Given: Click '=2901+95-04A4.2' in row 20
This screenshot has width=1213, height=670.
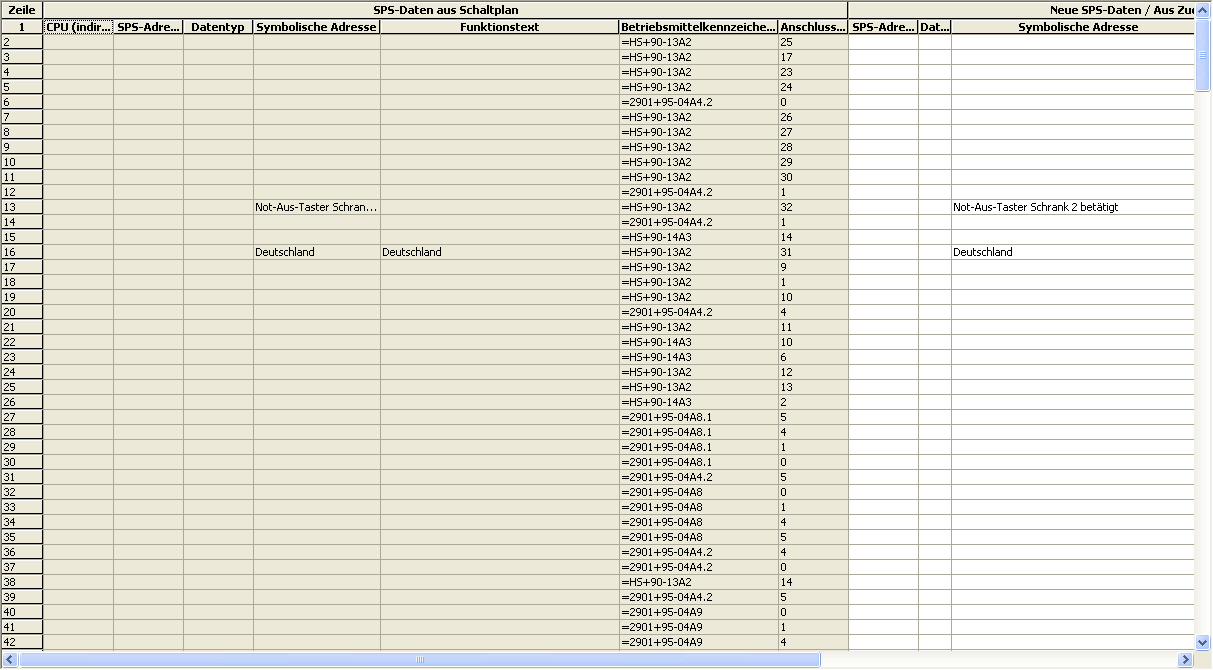Looking at the screenshot, I should pos(698,312).
